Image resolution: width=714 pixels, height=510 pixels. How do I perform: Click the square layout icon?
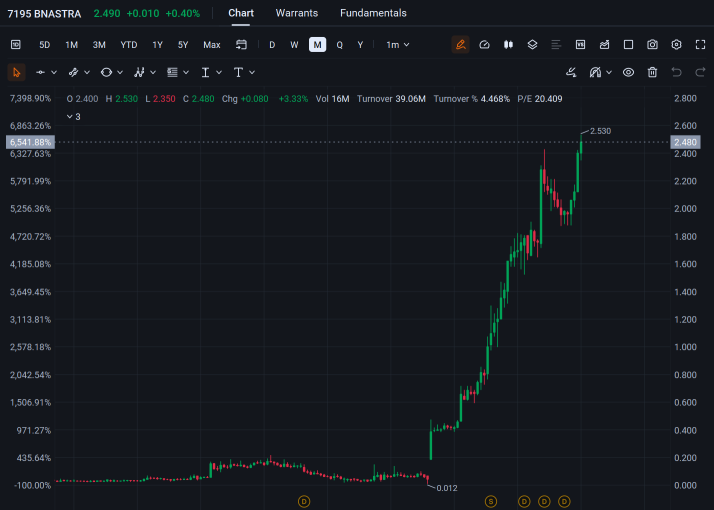pyautogui.click(x=628, y=45)
